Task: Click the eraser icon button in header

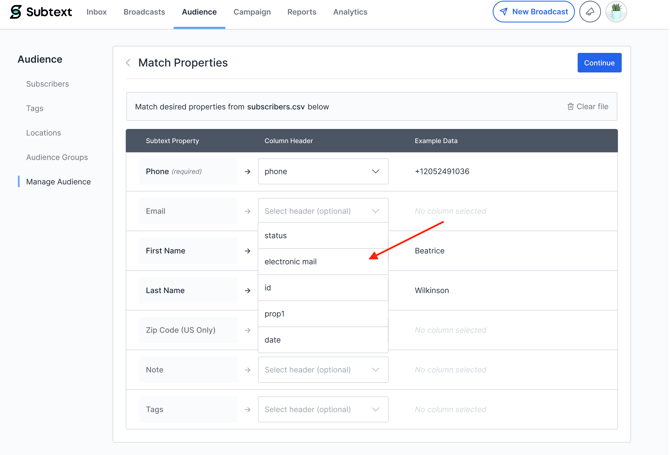Action: 590,12
